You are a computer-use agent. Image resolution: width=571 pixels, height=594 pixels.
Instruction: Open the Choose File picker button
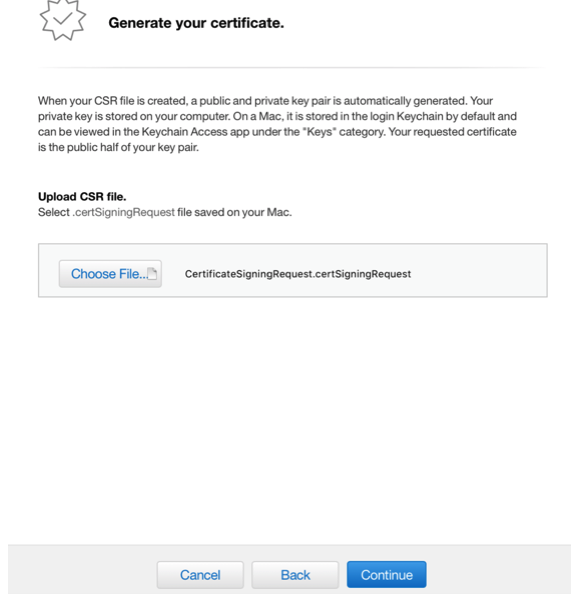coord(110,274)
